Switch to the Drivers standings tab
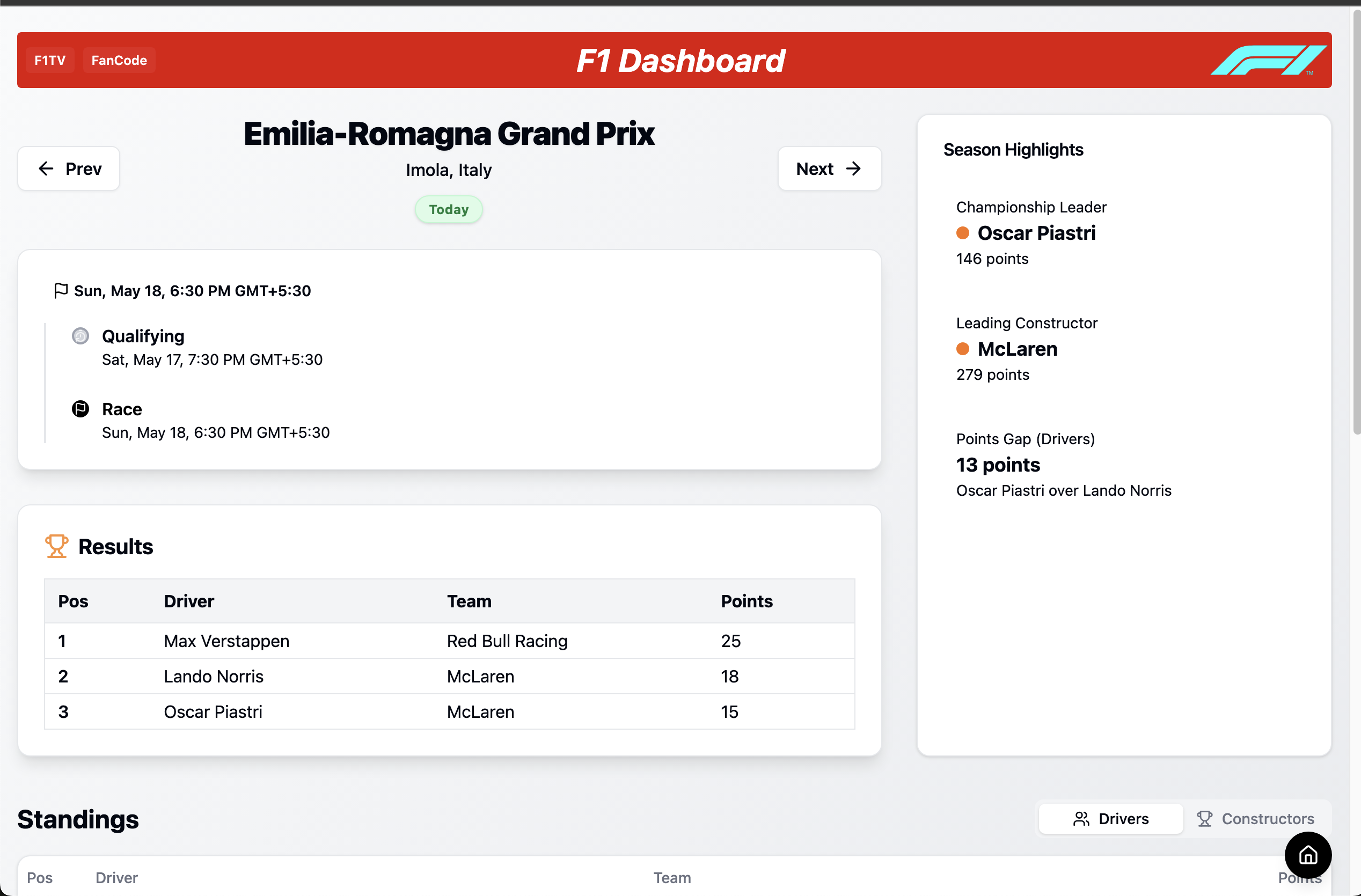This screenshot has height=896, width=1361. pyautogui.click(x=1110, y=819)
